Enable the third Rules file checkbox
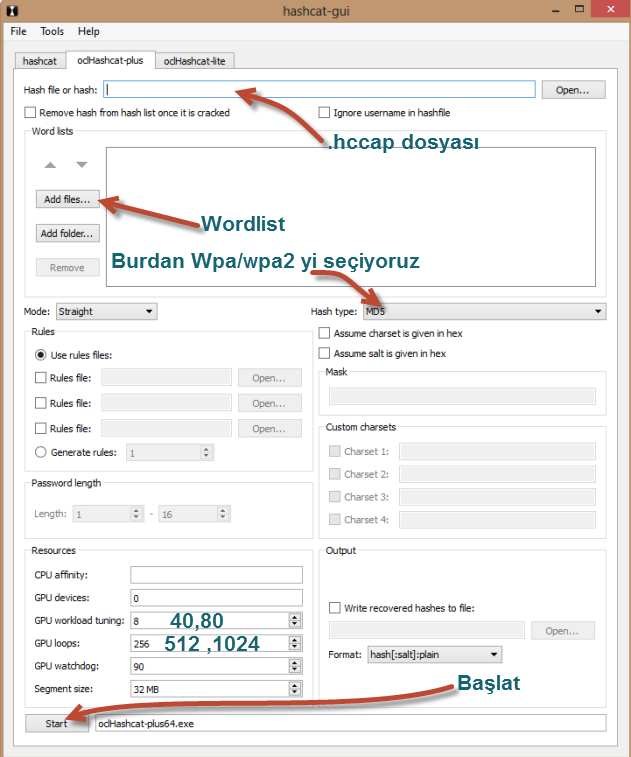Image resolution: width=631 pixels, height=757 pixels. pos(41,429)
